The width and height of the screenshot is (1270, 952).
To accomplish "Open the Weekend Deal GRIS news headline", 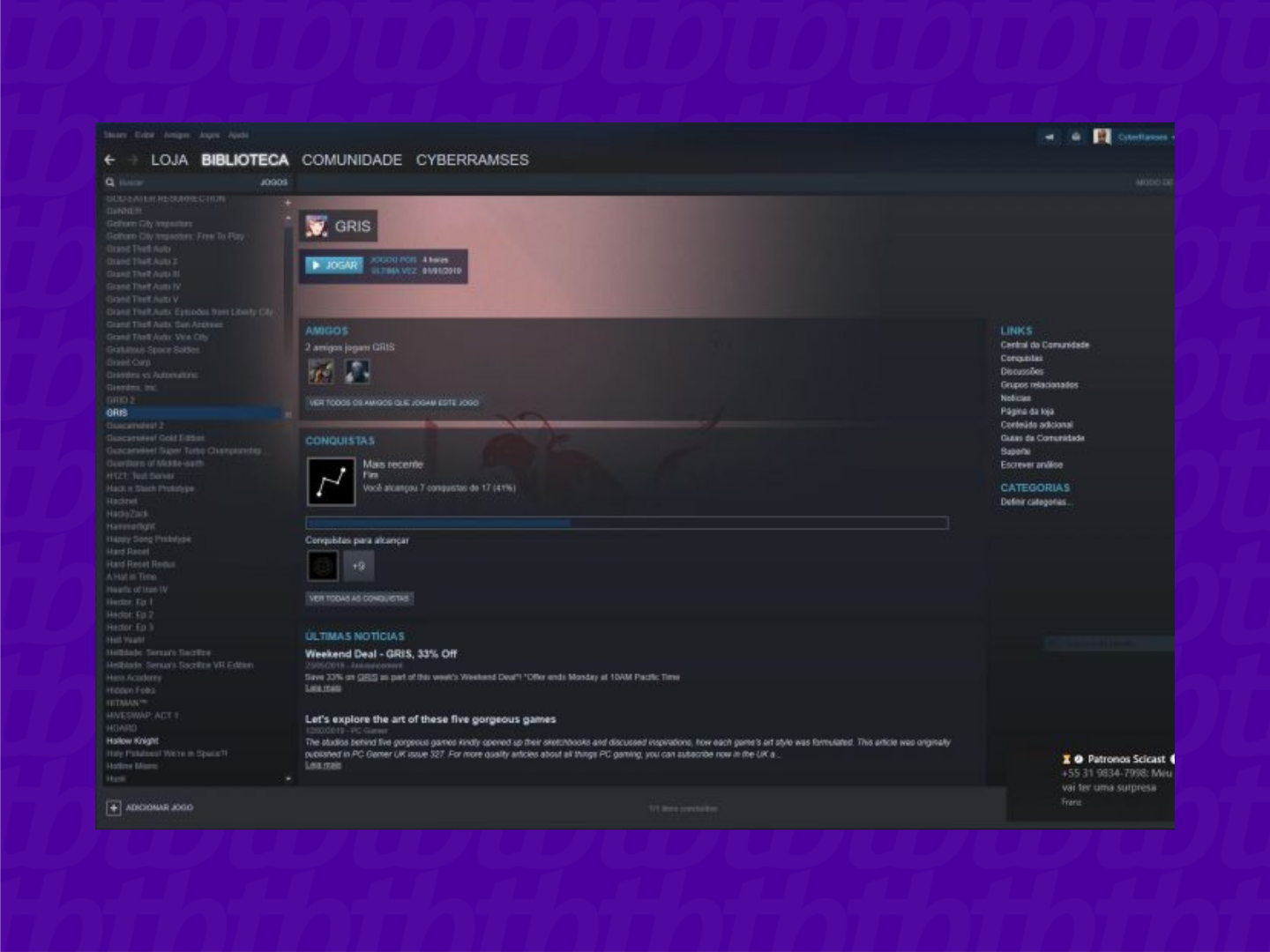I will (x=381, y=654).
